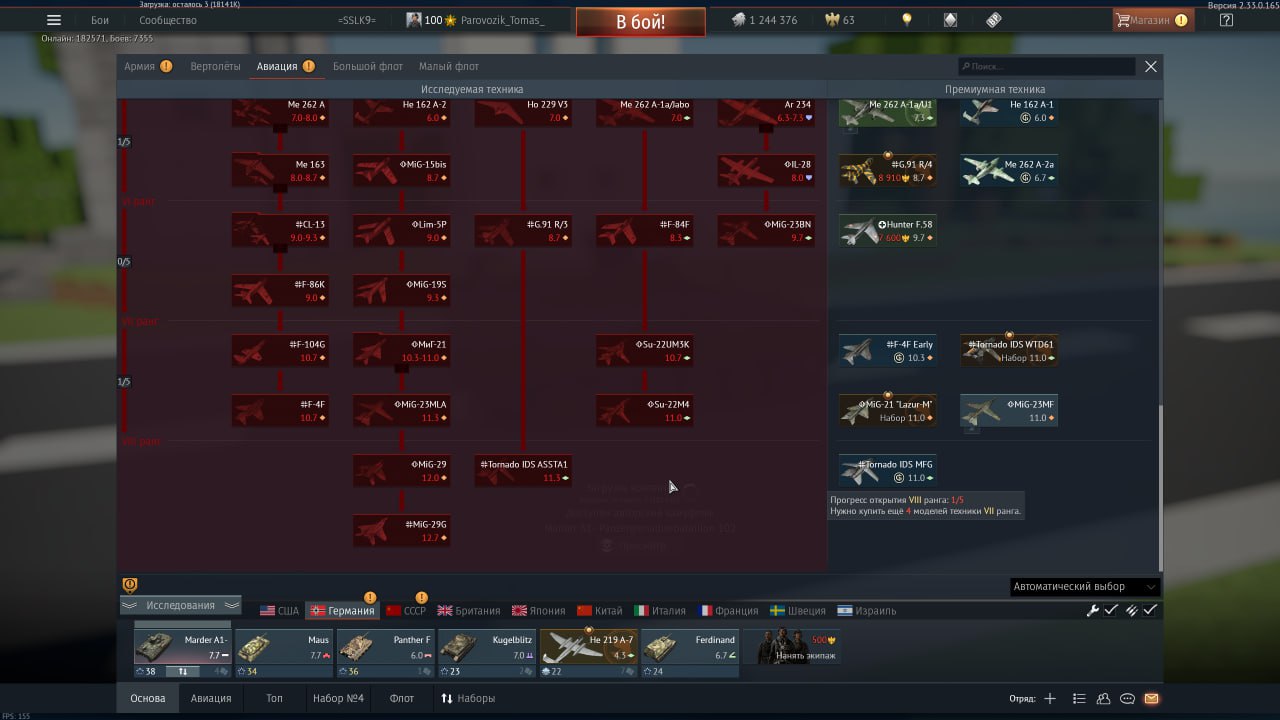The width and height of the screenshot is (1280, 720).
Task: Open the Магазин shop button
Action: tap(1152, 20)
